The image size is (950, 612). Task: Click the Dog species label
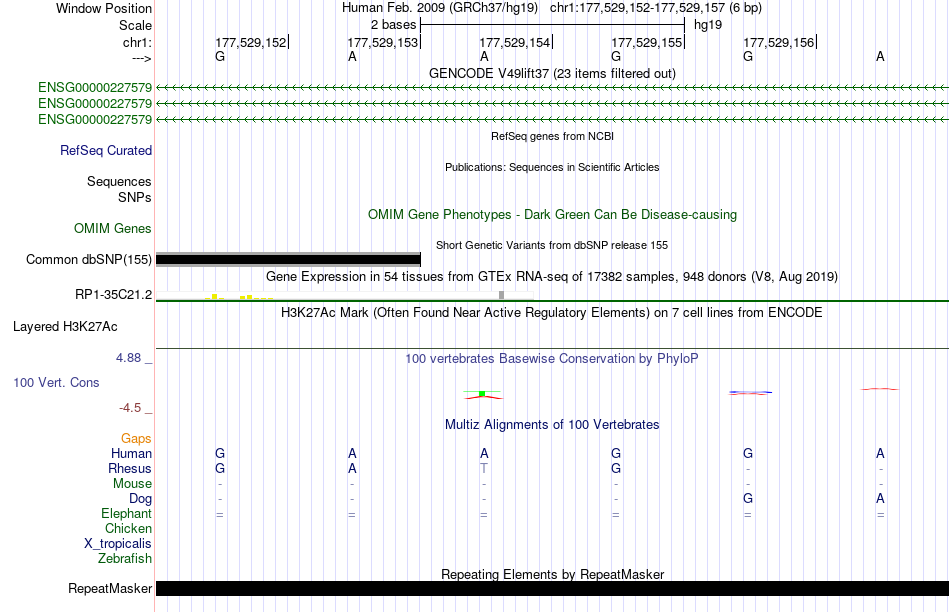[141, 499]
